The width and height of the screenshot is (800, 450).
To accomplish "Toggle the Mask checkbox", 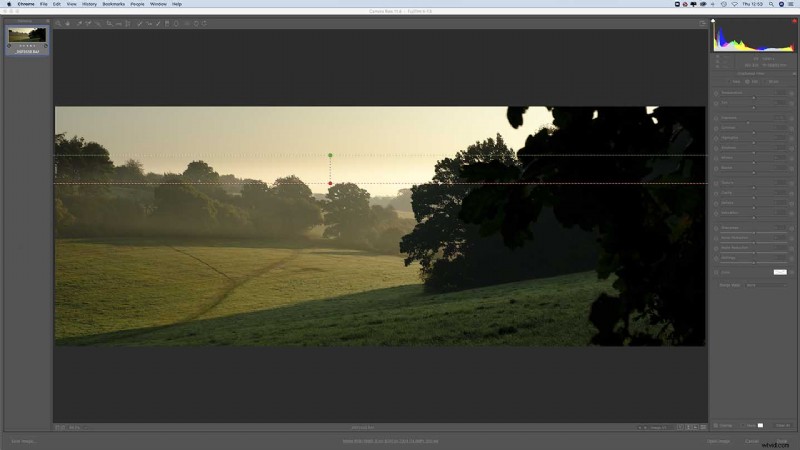I will click(x=743, y=425).
